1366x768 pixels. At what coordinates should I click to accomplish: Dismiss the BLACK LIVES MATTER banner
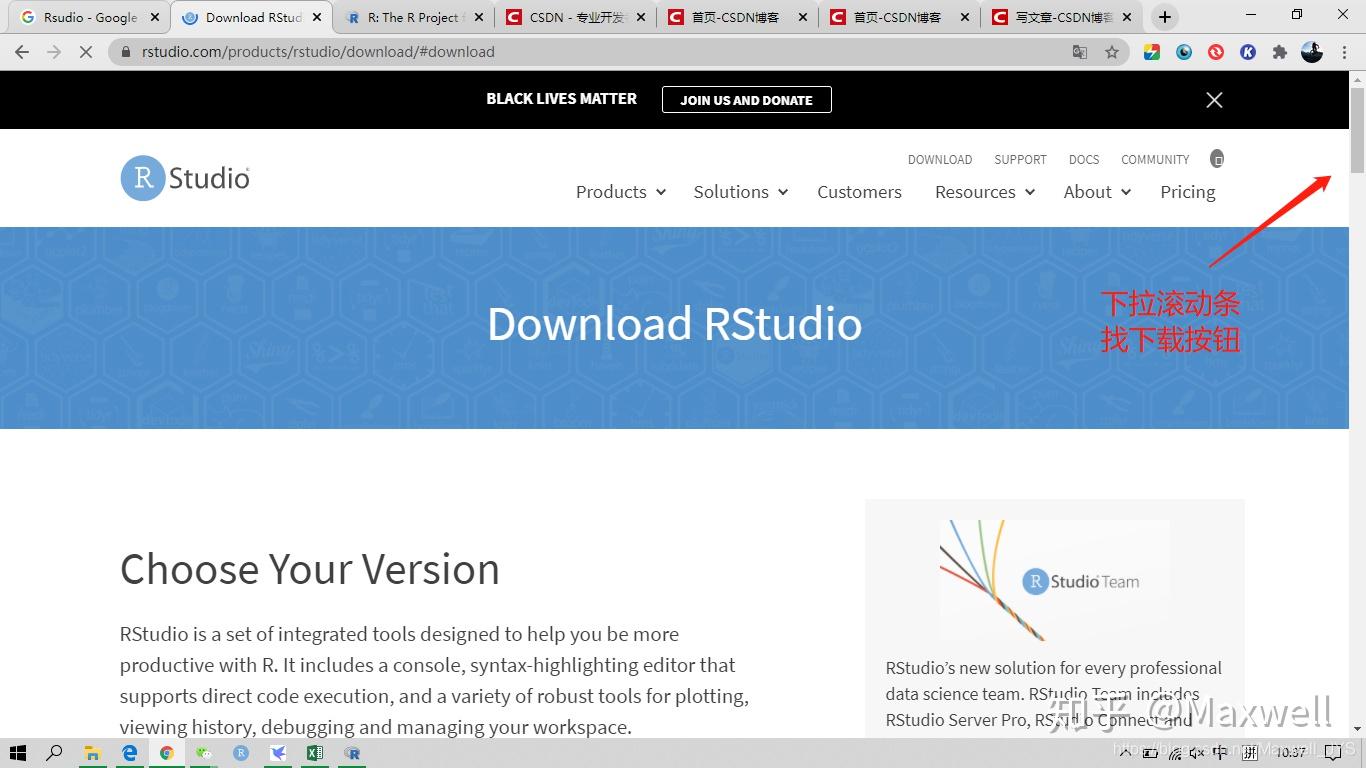[1213, 99]
